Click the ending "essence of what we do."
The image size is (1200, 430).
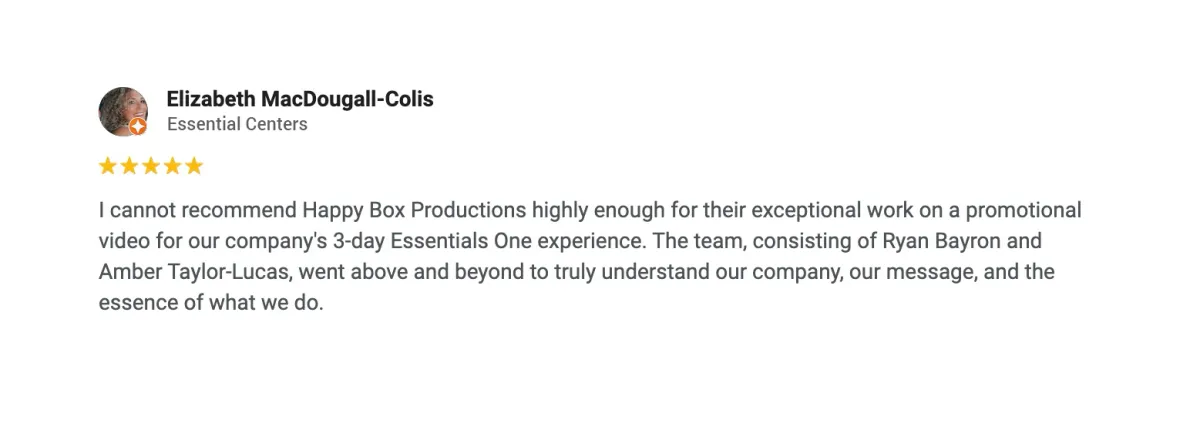(211, 303)
